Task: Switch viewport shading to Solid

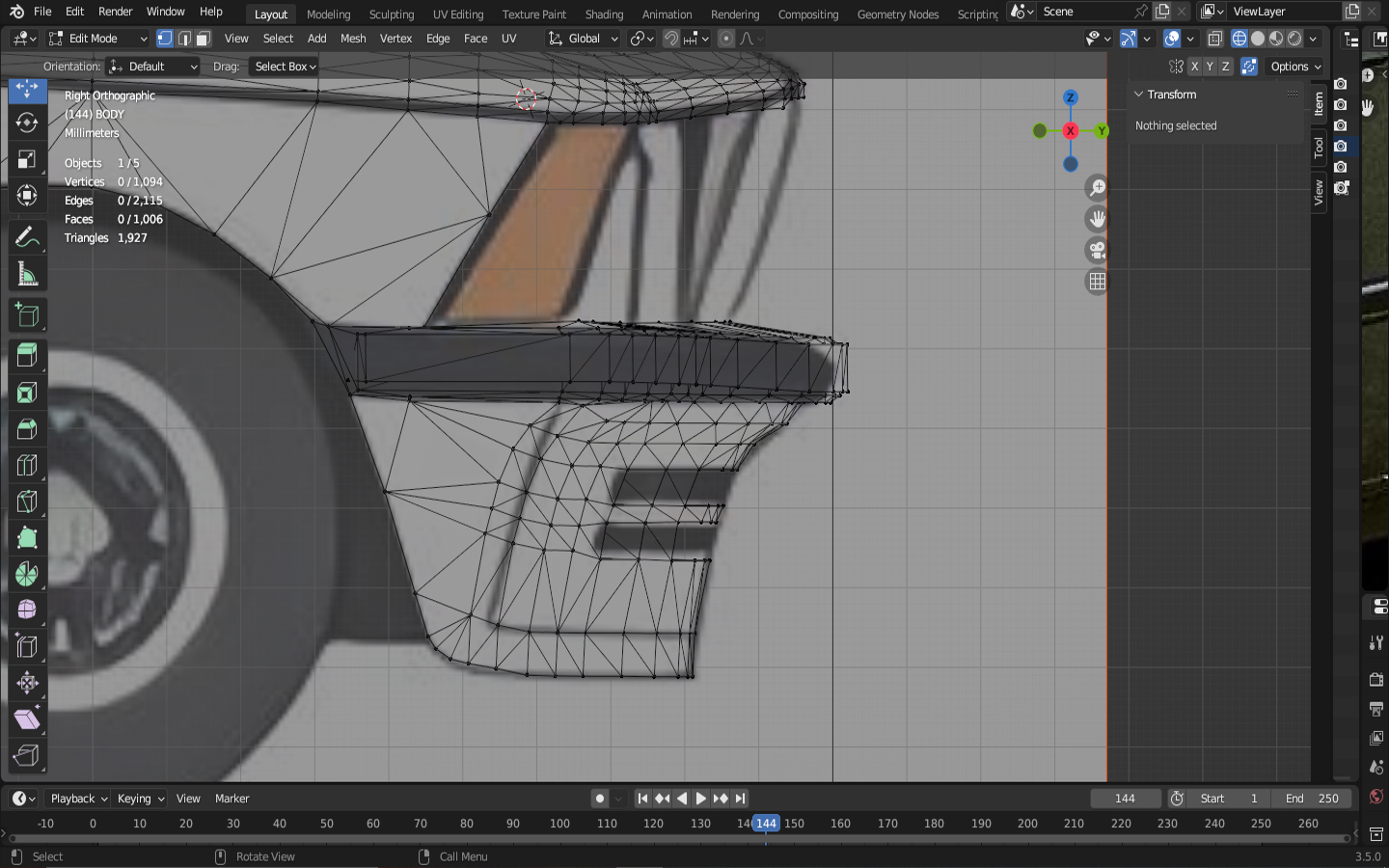Action: point(1258,39)
